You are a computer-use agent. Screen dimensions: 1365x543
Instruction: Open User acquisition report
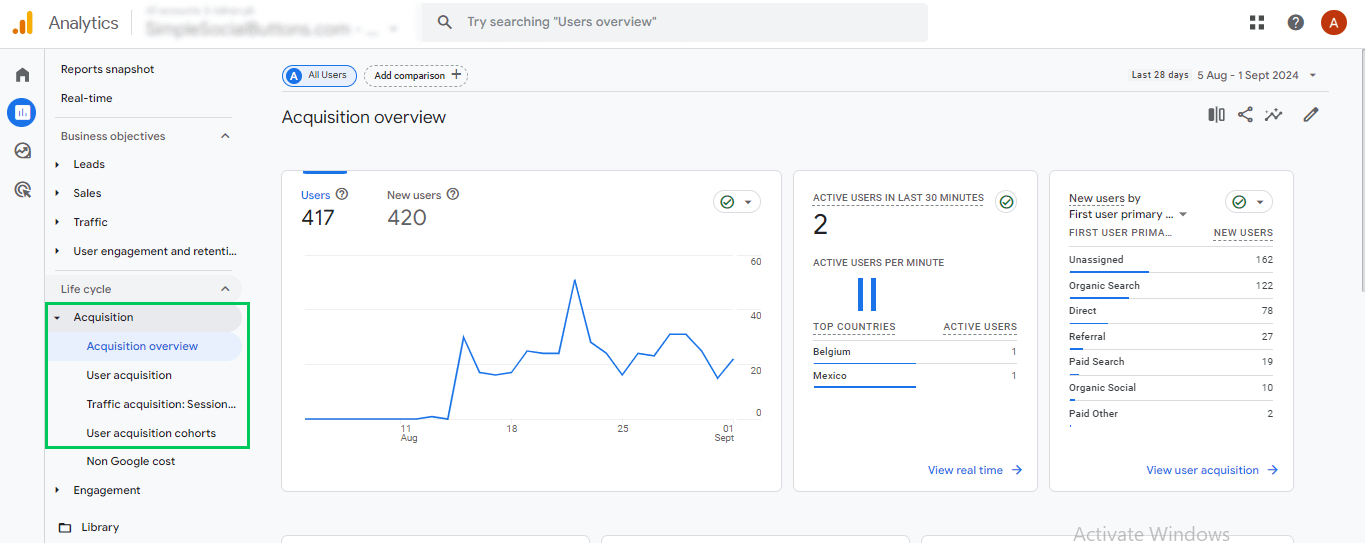click(x=129, y=375)
